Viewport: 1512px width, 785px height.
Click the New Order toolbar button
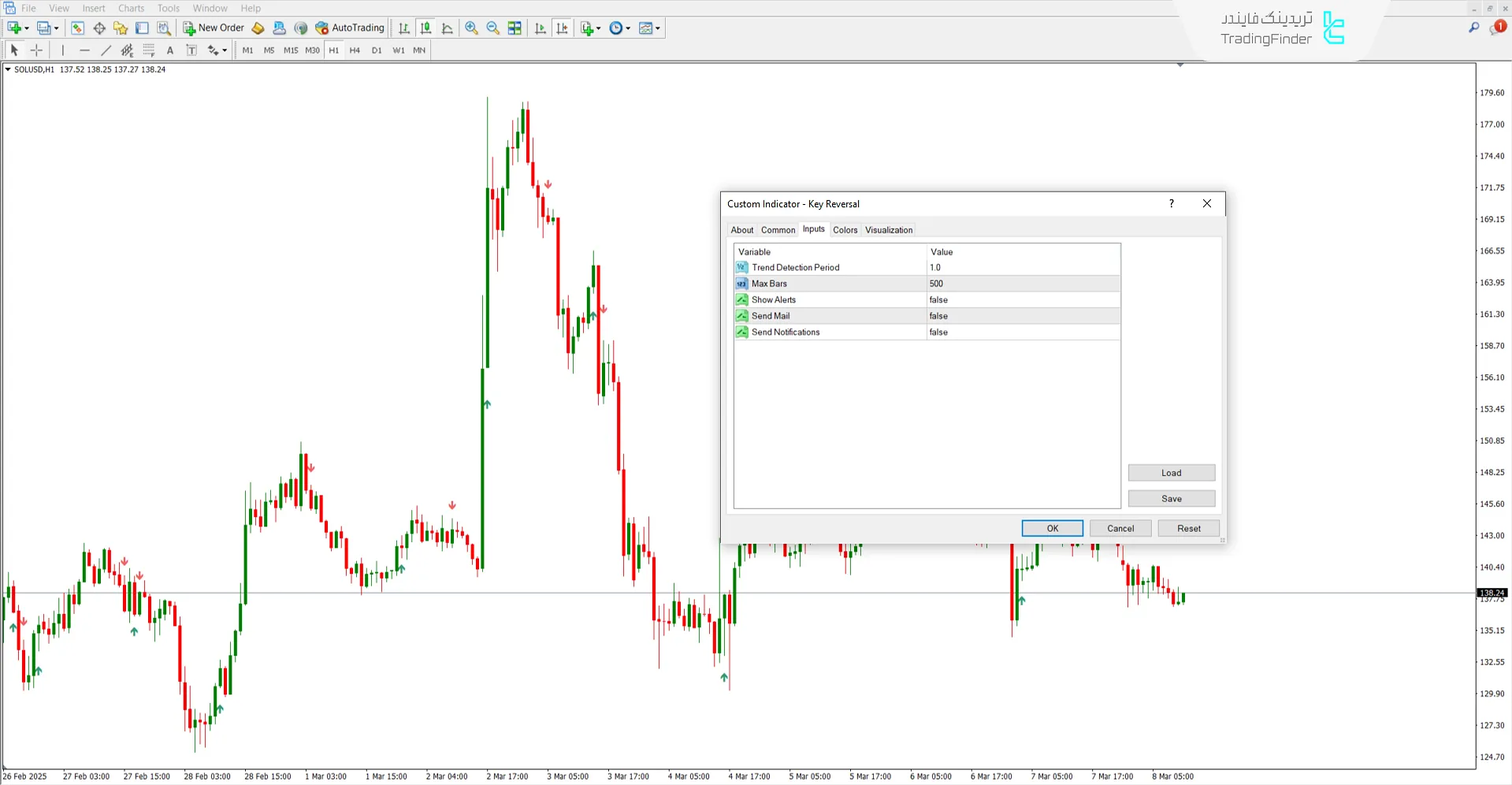pyautogui.click(x=214, y=28)
